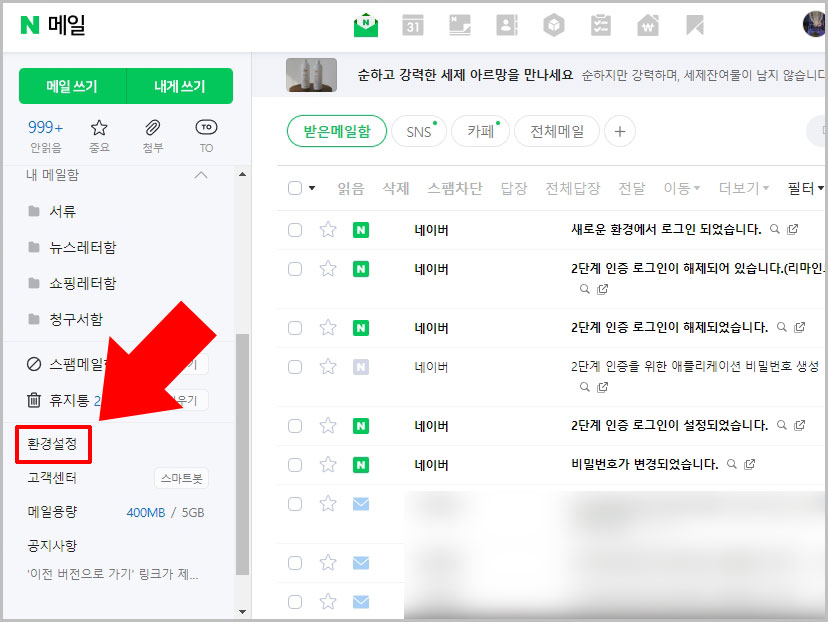Open Naver Calendar from the top icon bar

click(413, 24)
